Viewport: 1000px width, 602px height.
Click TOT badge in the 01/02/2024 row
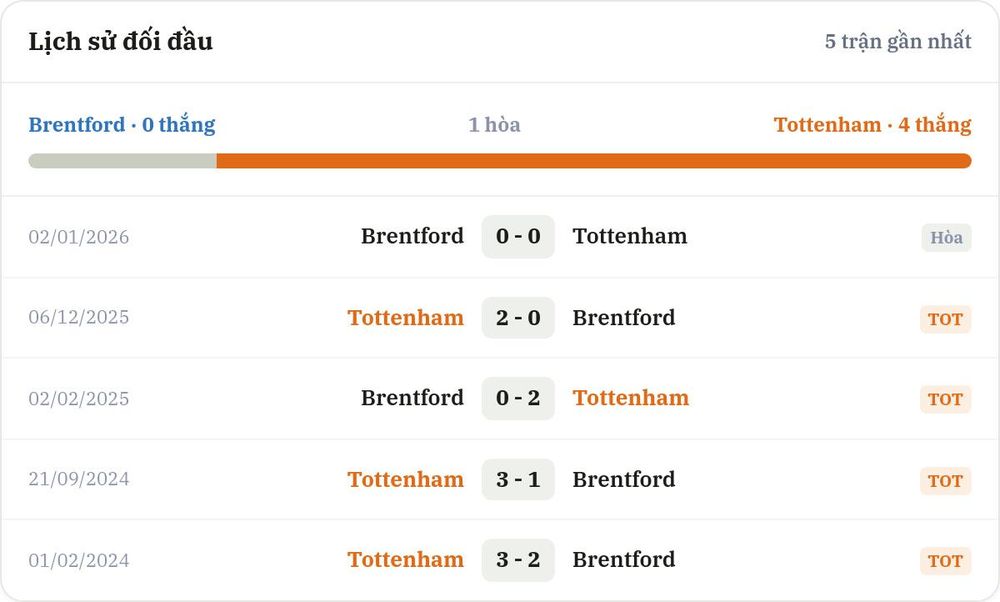coord(945,561)
